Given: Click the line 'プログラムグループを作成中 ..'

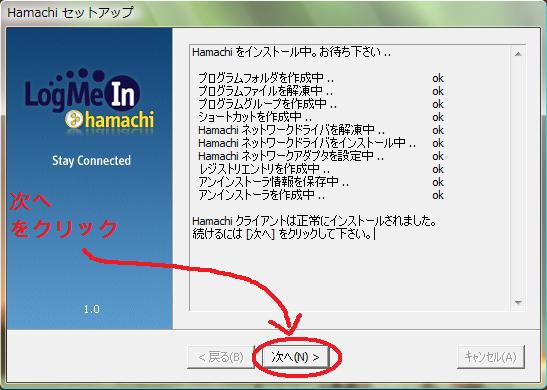Looking at the screenshot, I should pyautogui.click(x=268, y=104).
